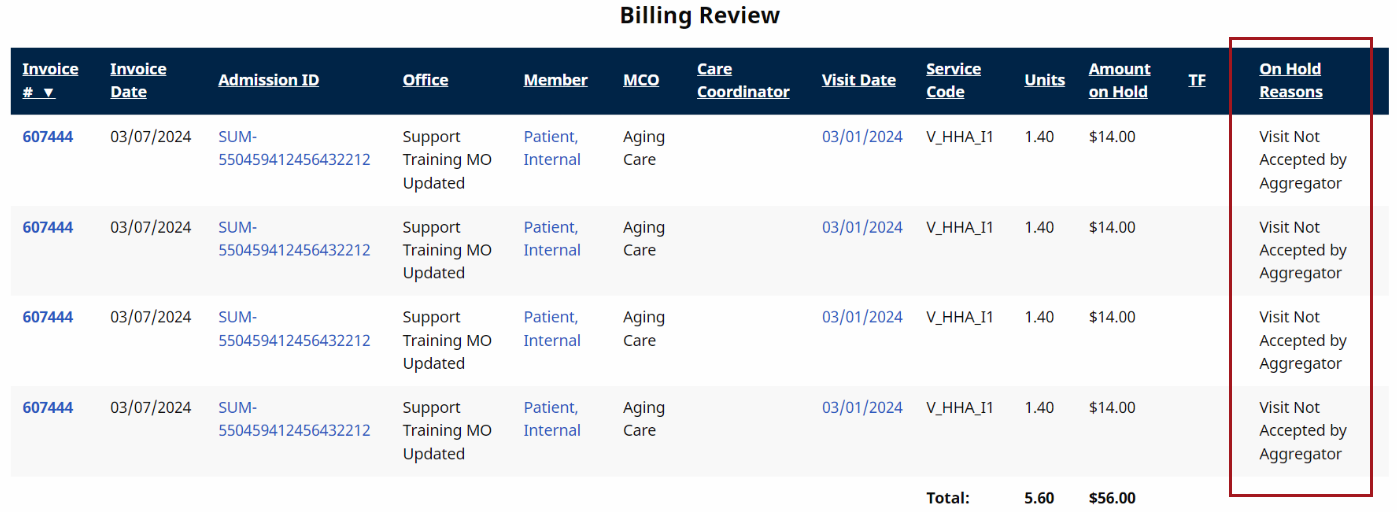The height and width of the screenshot is (512, 1397).
Task: Open Patient, Internal member in first row
Action: [551, 148]
